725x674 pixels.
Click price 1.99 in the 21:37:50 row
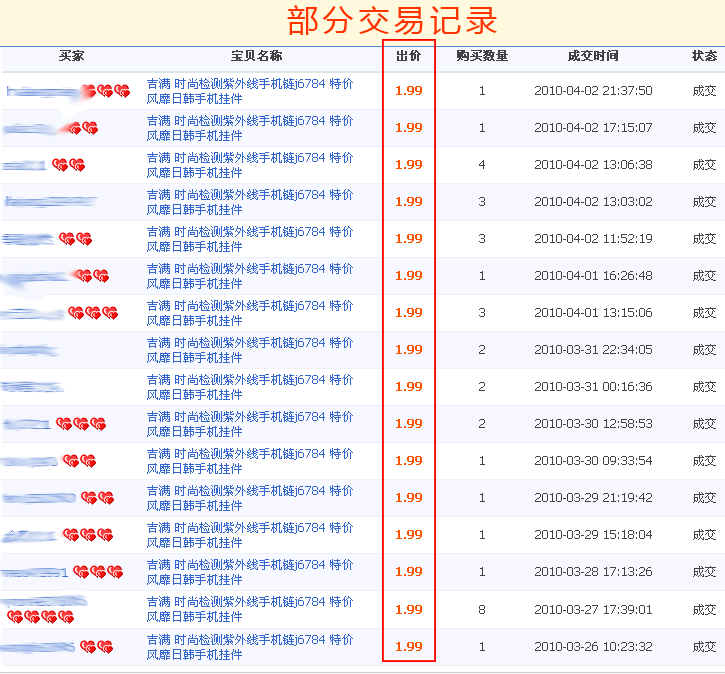[x=409, y=91]
